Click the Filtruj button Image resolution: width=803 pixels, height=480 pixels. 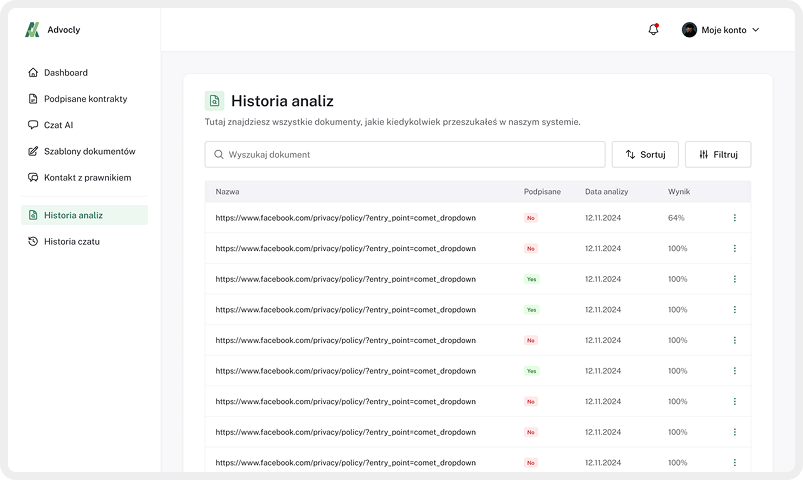pyautogui.click(x=718, y=155)
